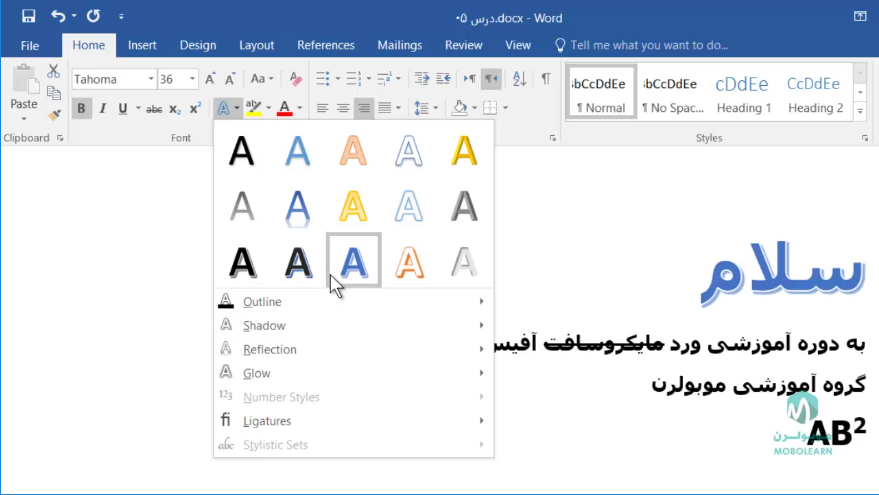Toggle Underline formatting
This screenshot has width=879, height=495.
122,108
